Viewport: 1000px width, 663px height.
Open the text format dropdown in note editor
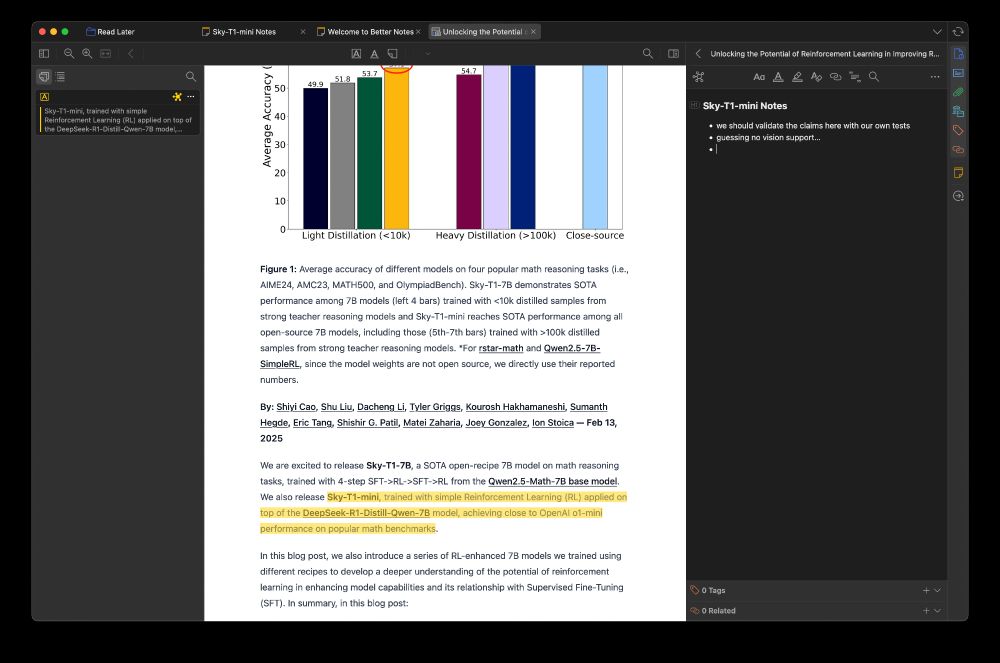[x=759, y=76]
